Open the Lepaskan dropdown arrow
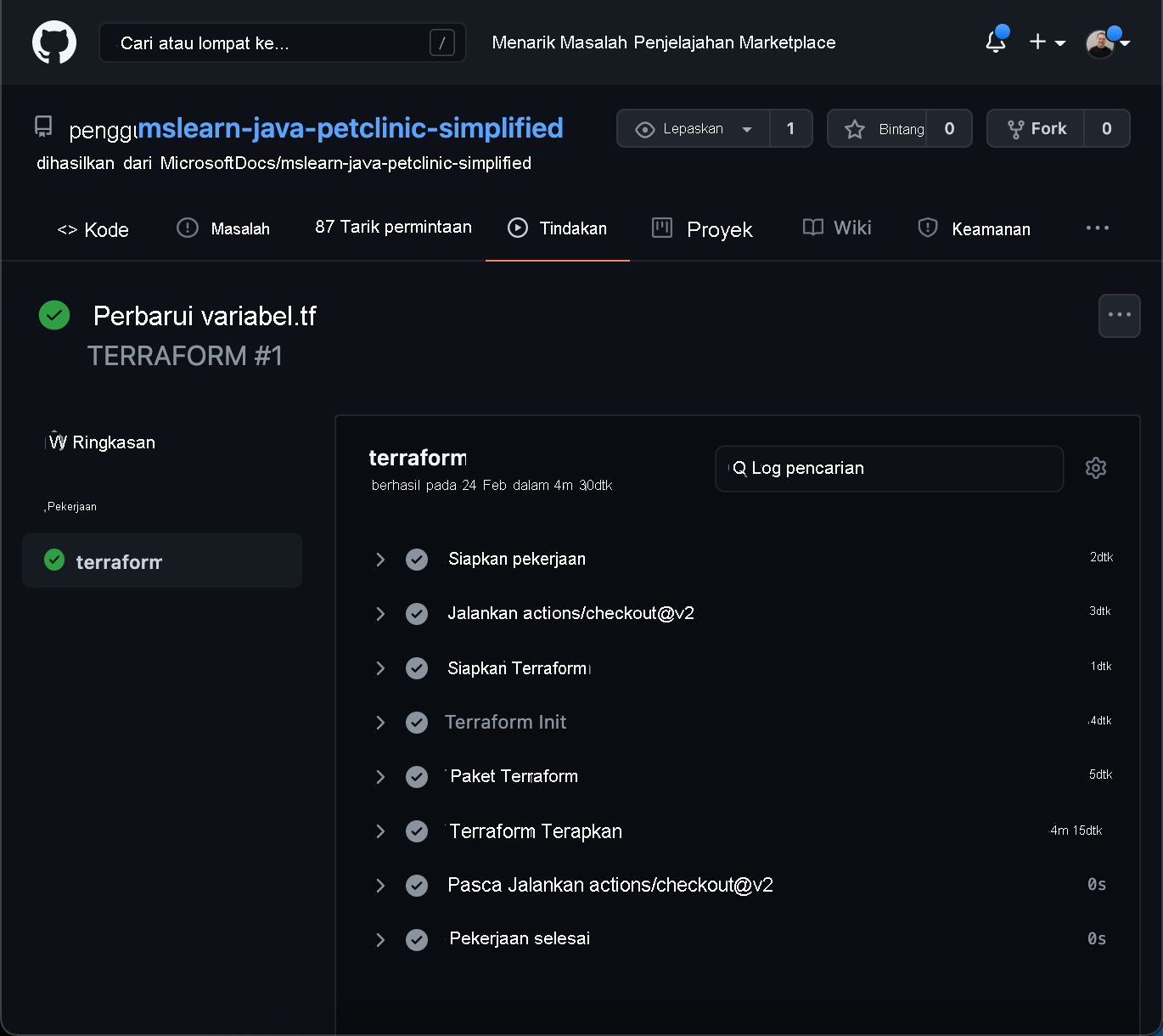1163x1036 pixels. [x=747, y=128]
